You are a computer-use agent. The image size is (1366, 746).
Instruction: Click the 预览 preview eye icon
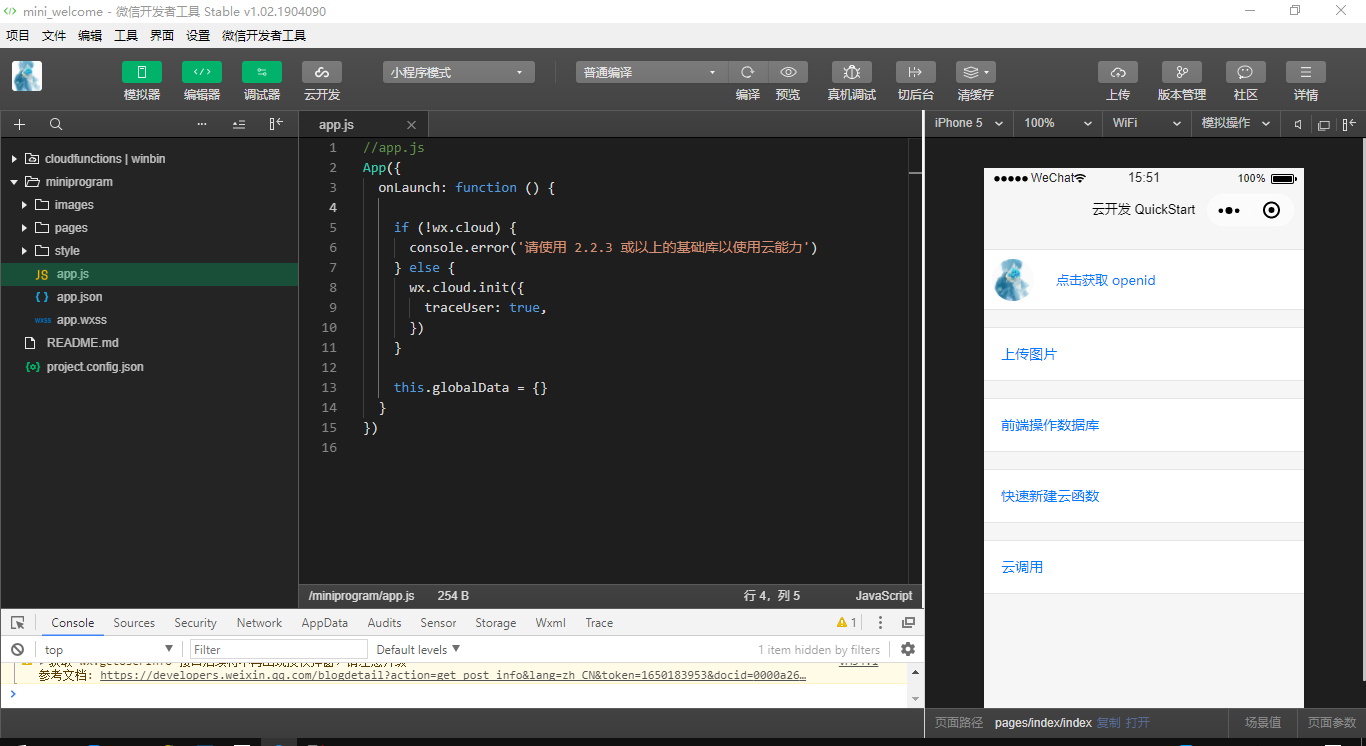[788, 72]
